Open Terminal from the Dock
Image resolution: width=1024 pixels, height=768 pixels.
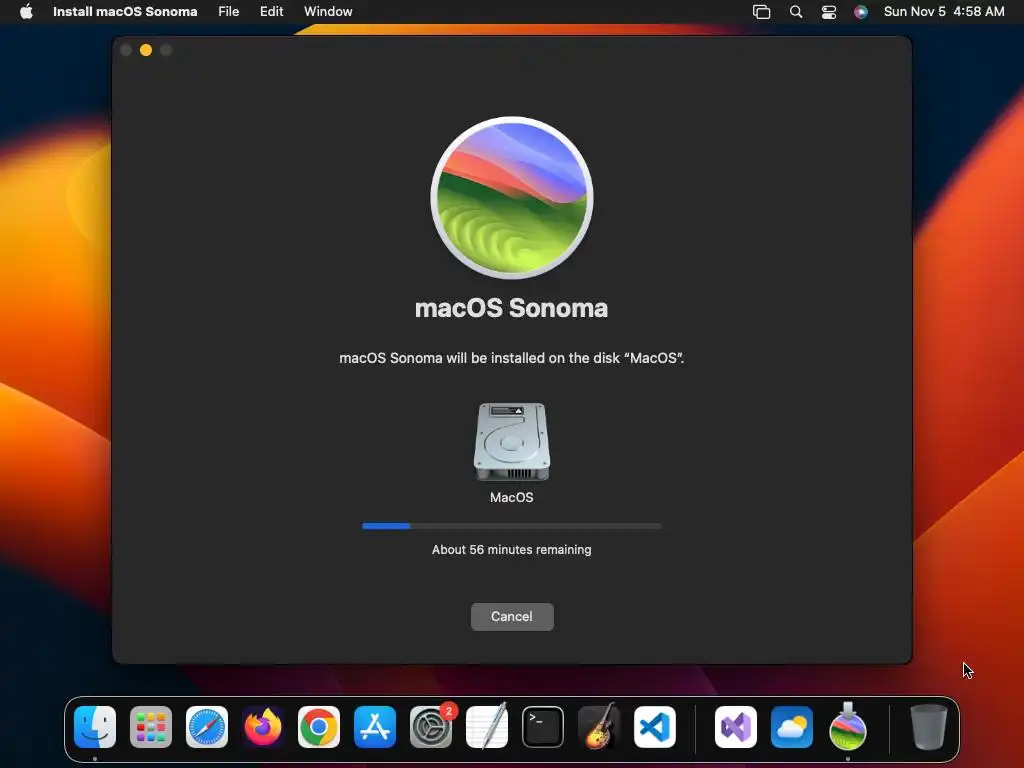(543, 727)
